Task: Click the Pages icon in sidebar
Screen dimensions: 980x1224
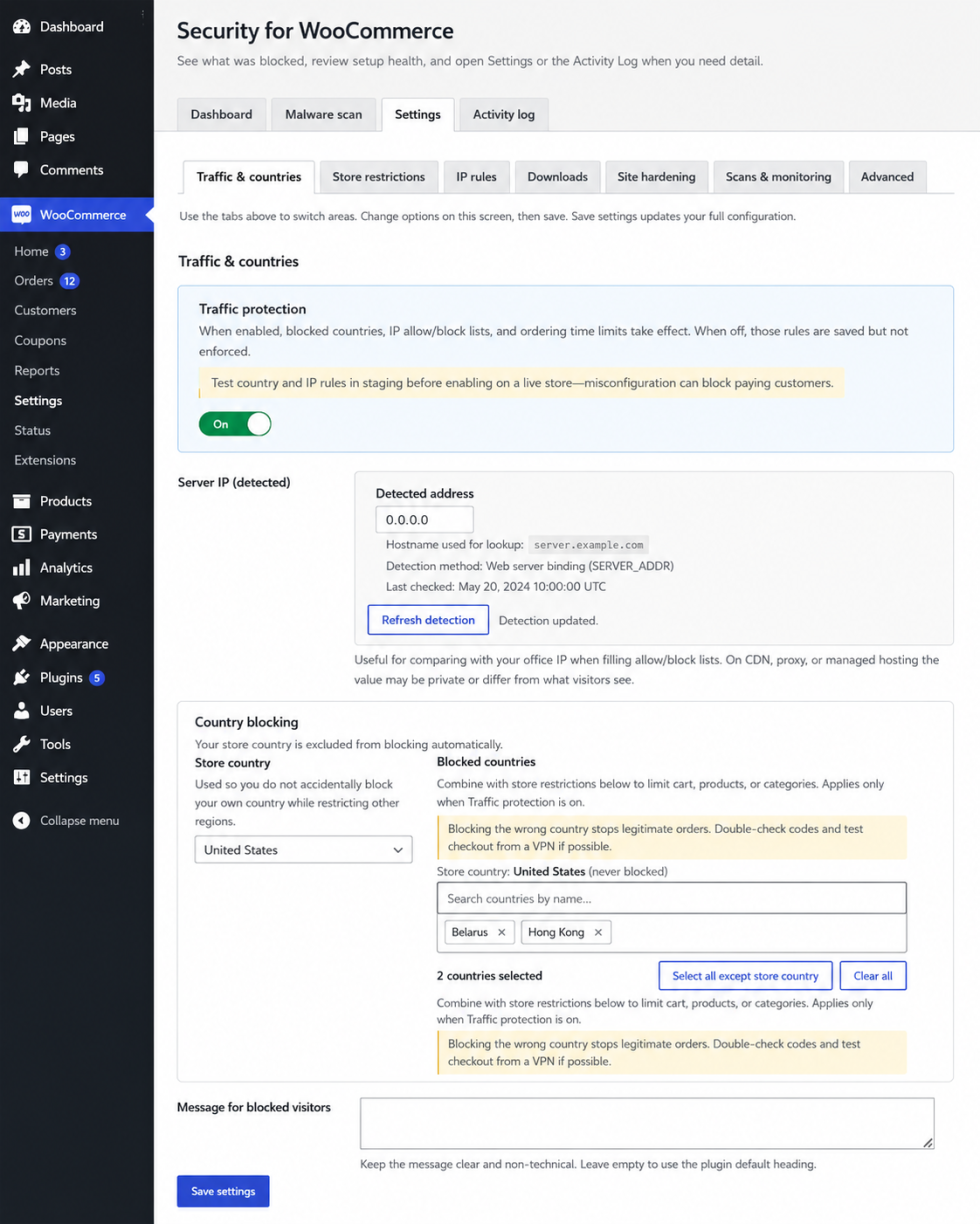Action: [21, 137]
